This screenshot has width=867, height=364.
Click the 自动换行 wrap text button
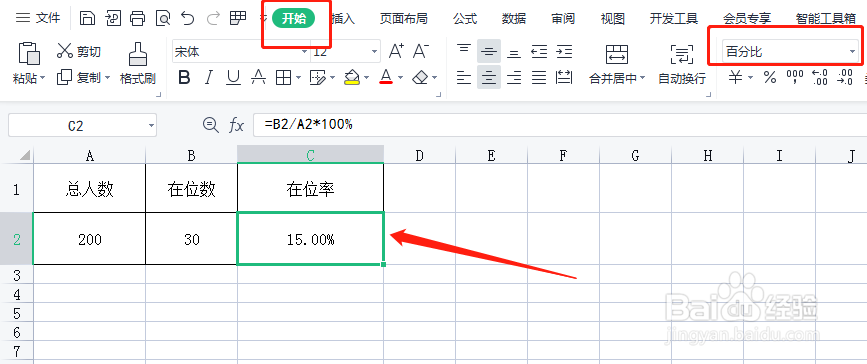pyautogui.click(x=682, y=64)
